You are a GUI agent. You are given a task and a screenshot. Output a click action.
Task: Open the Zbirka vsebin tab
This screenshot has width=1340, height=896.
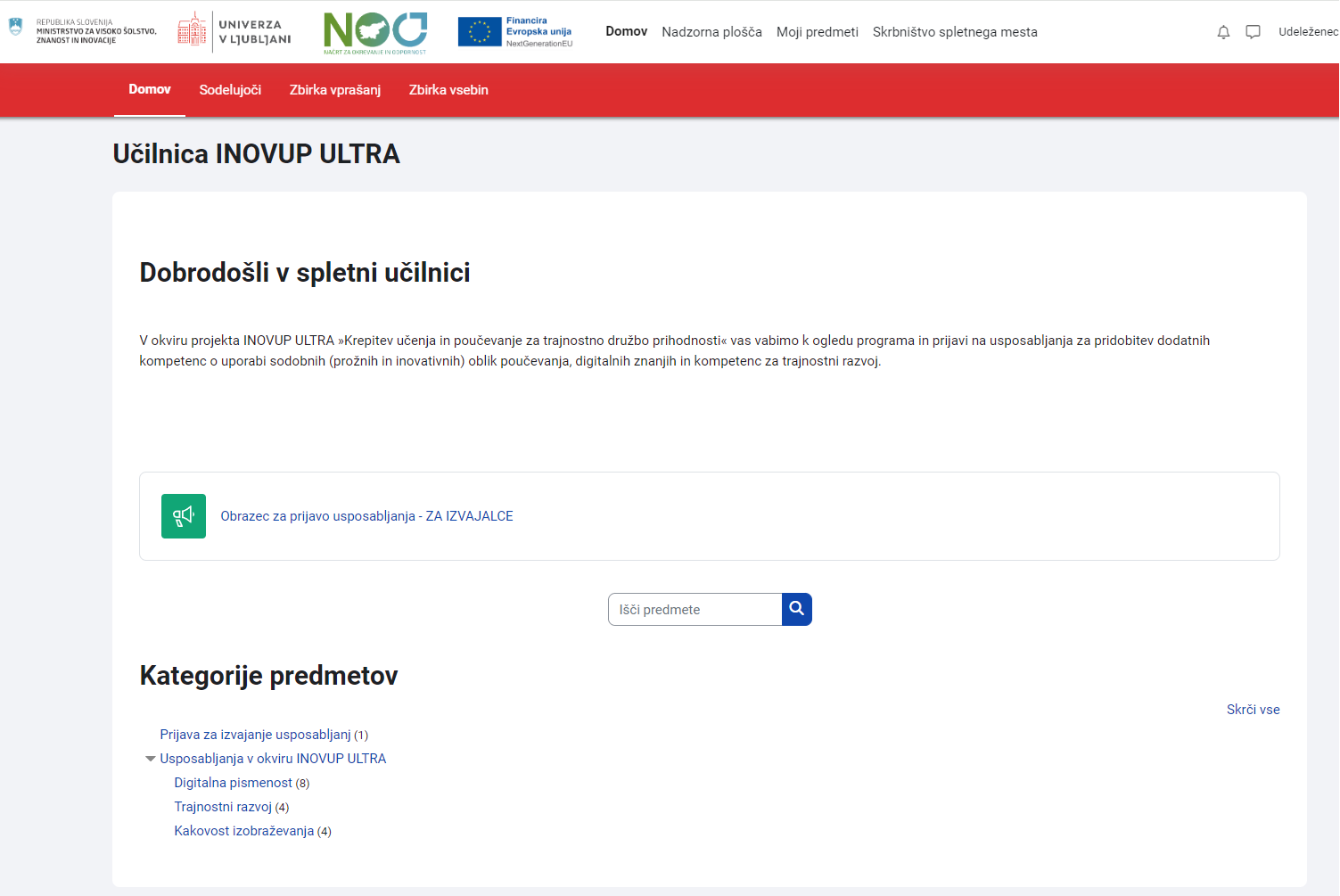(x=448, y=90)
